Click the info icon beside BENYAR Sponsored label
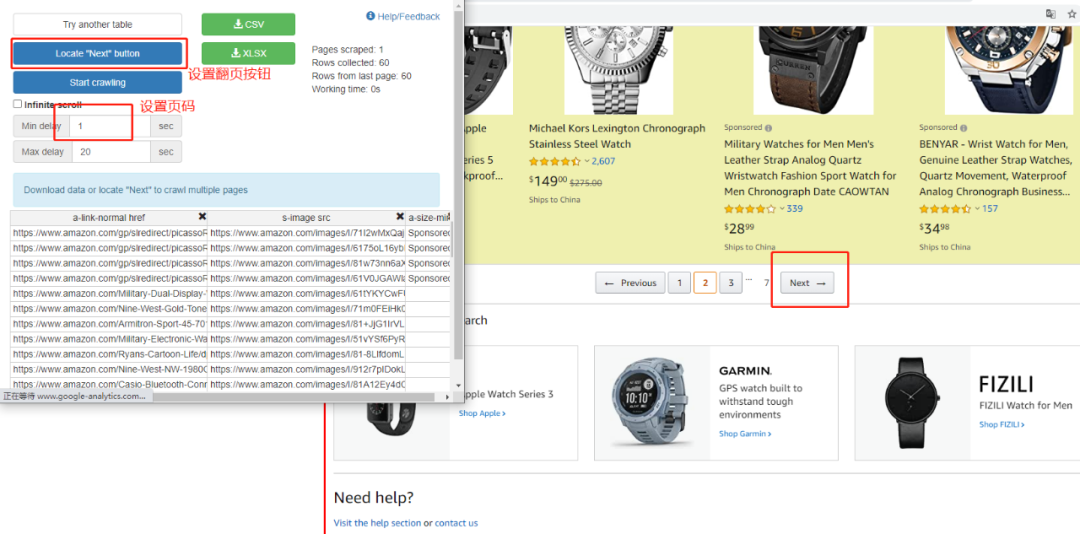Screen dimensions: 1080x534 pos(963,127)
